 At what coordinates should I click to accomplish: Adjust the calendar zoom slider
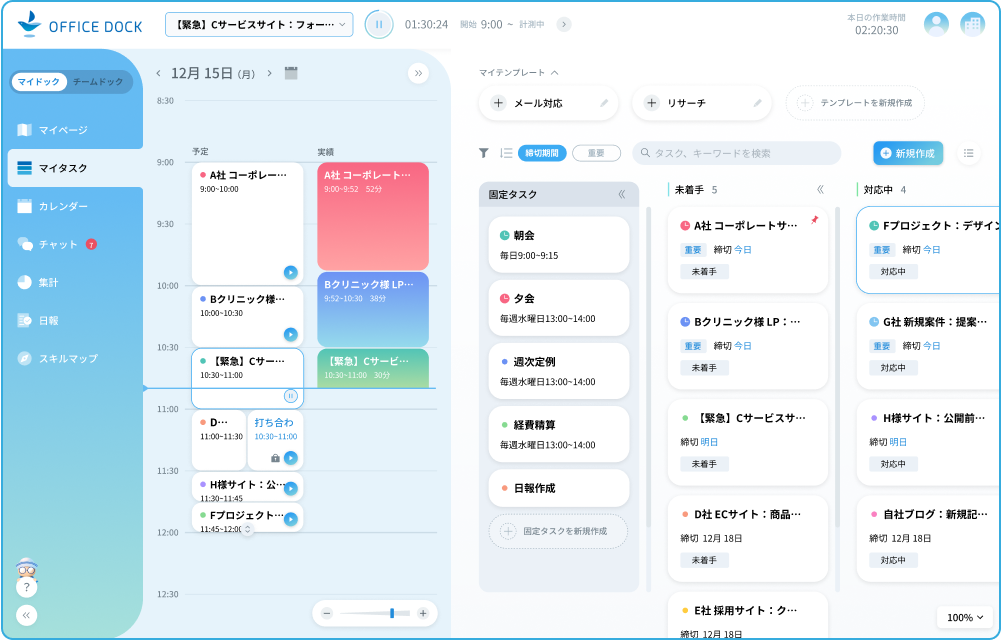pos(390,613)
